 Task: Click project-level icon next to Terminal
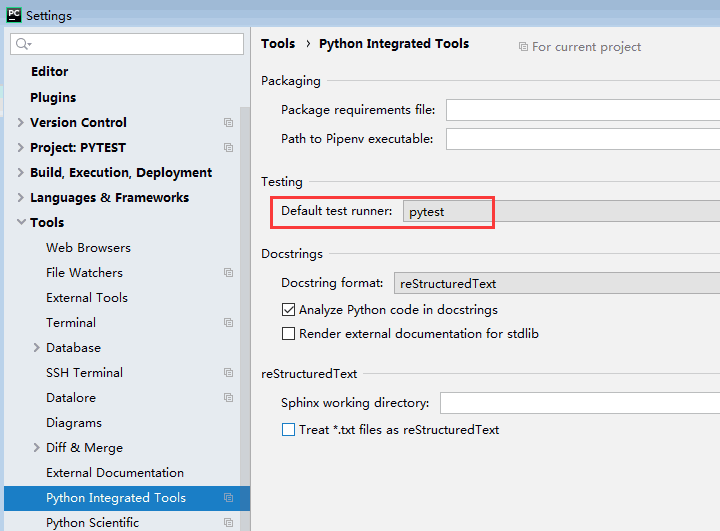pyautogui.click(x=228, y=322)
